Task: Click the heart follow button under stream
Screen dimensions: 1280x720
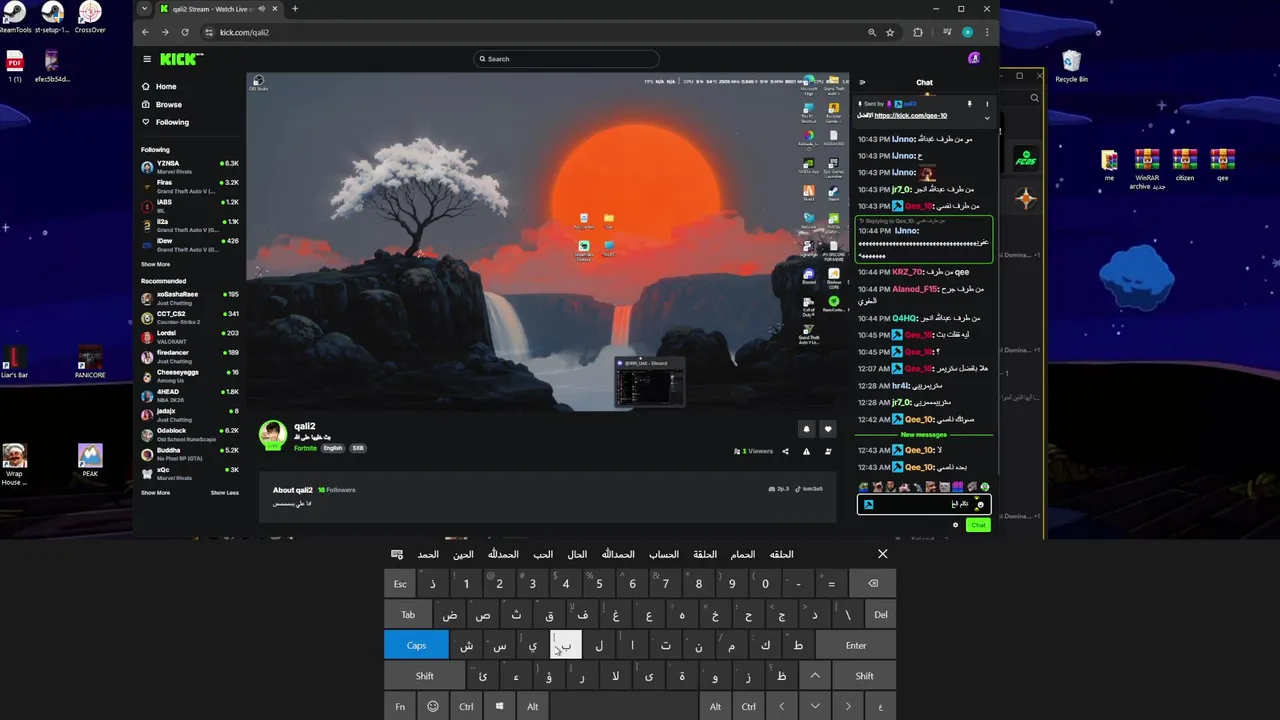Action: [827, 429]
